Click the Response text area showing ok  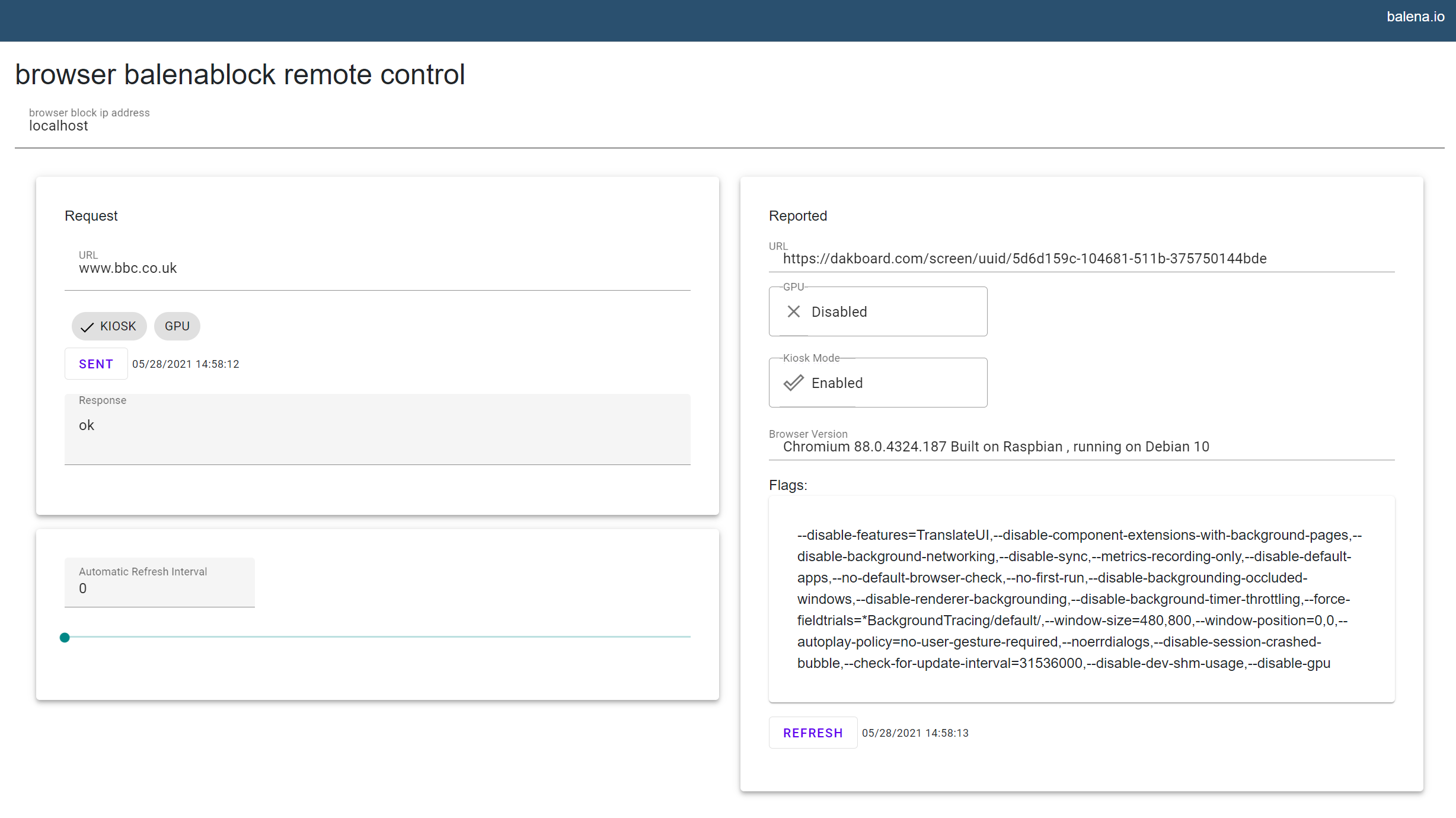(x=377, y=429)
